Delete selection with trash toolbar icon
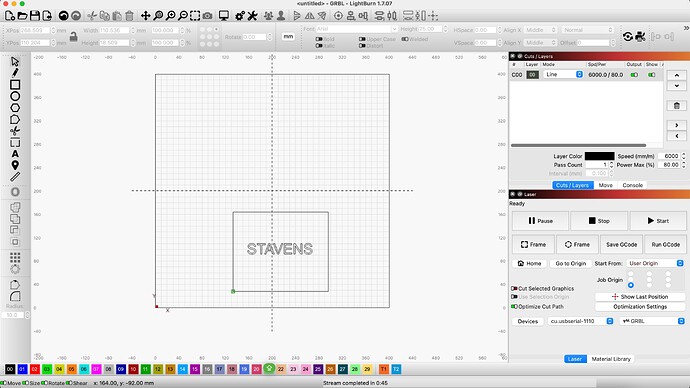Screen dimensions: 690x388 129,16
